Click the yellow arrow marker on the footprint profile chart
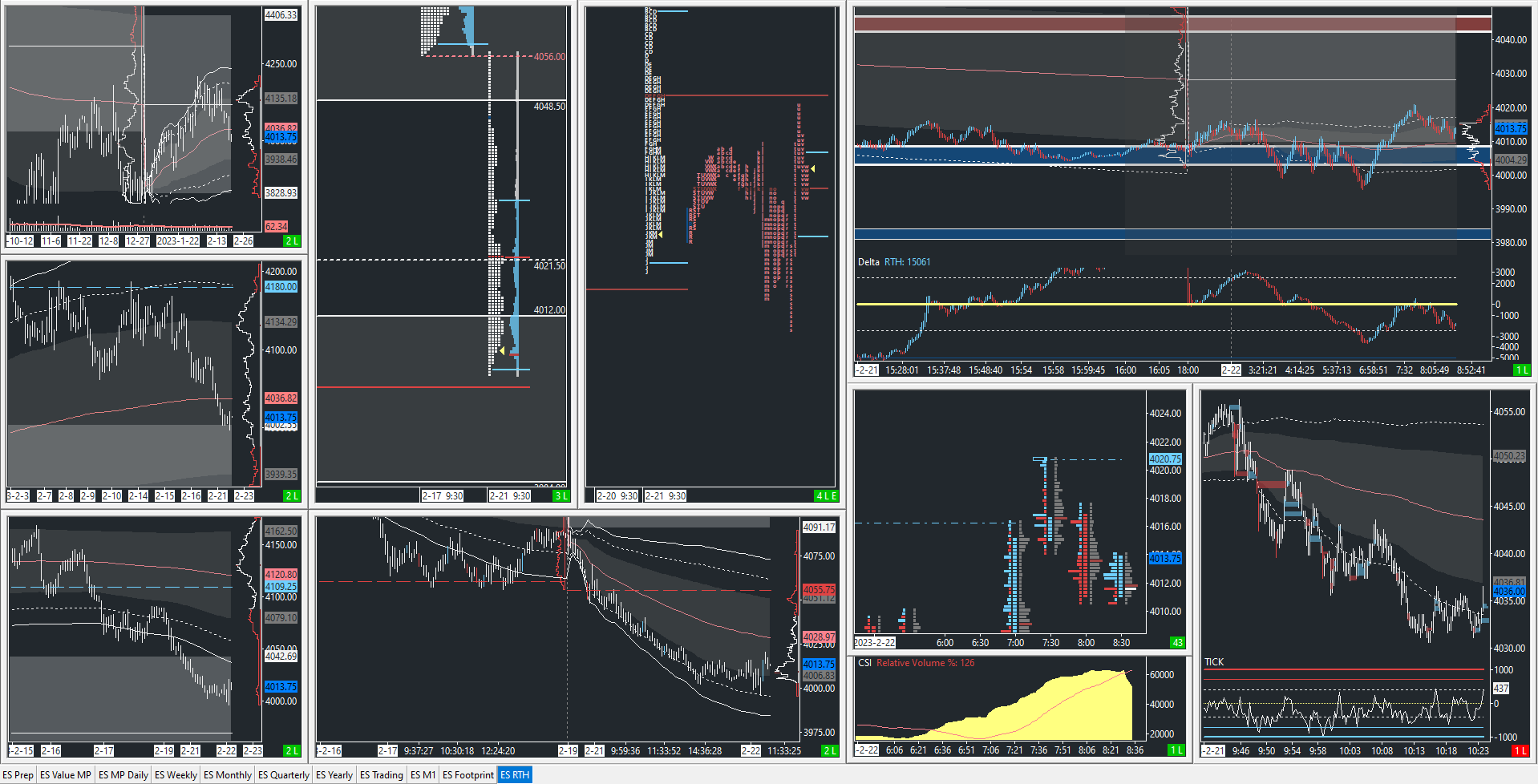 point(813,168)
